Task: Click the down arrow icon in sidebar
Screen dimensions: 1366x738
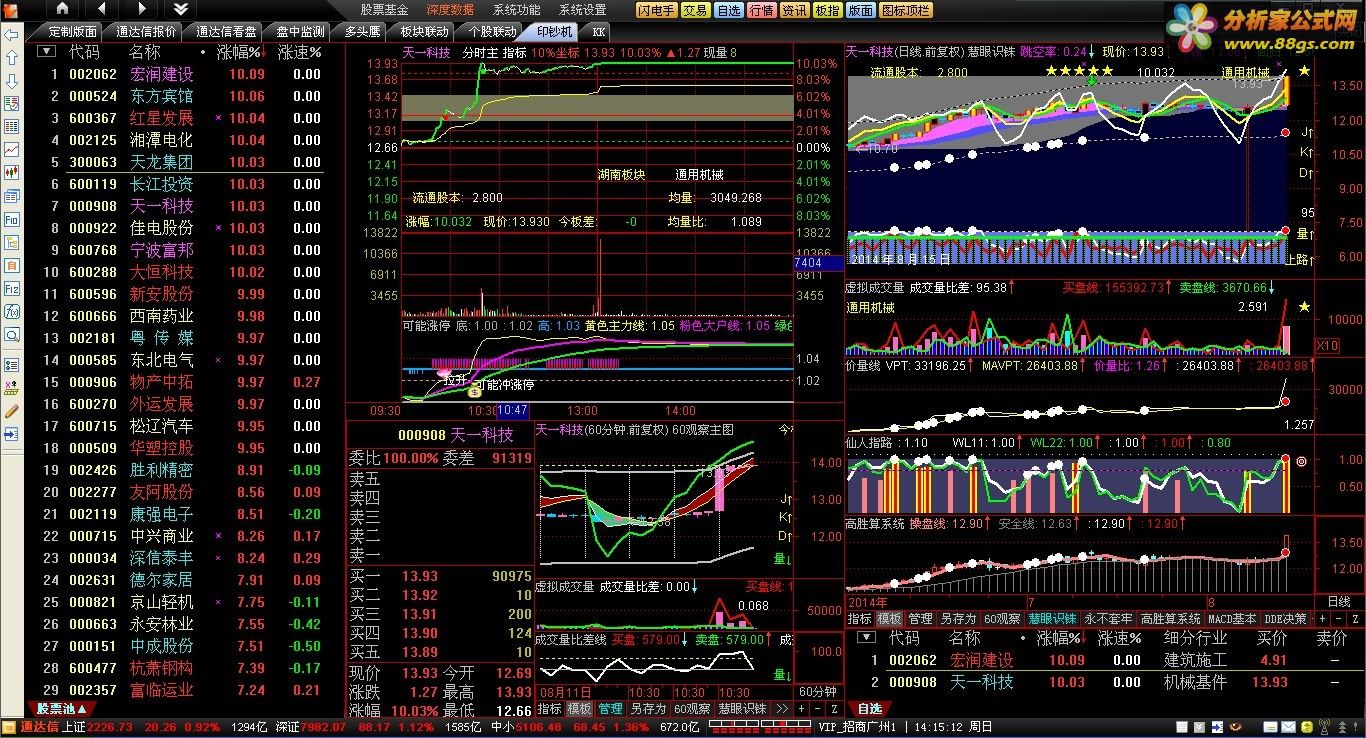Action: 11,81
